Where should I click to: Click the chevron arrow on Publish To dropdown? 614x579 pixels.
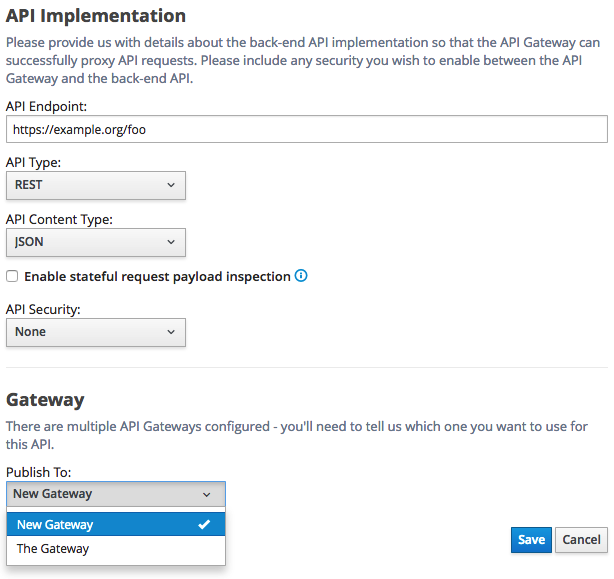point(206,494)
